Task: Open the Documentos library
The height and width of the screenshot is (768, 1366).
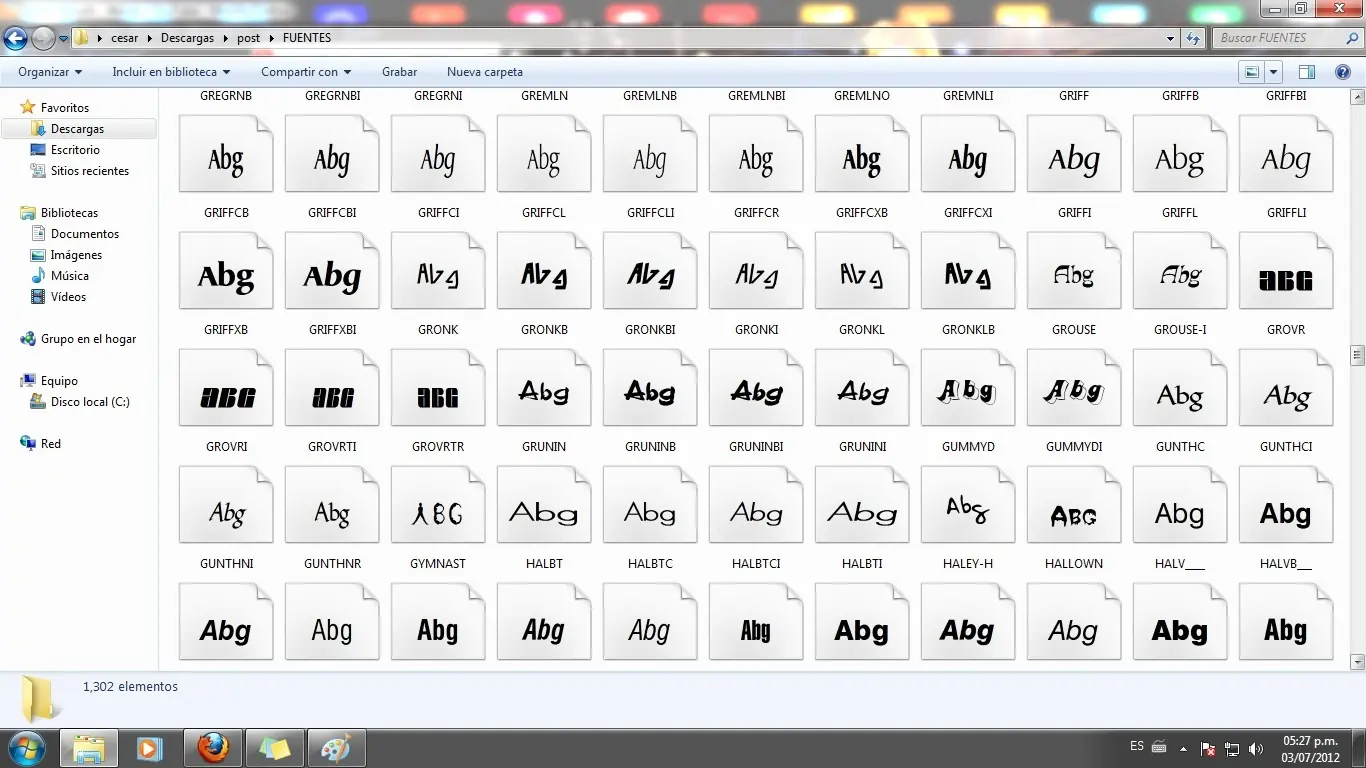Action: point(85,234)
